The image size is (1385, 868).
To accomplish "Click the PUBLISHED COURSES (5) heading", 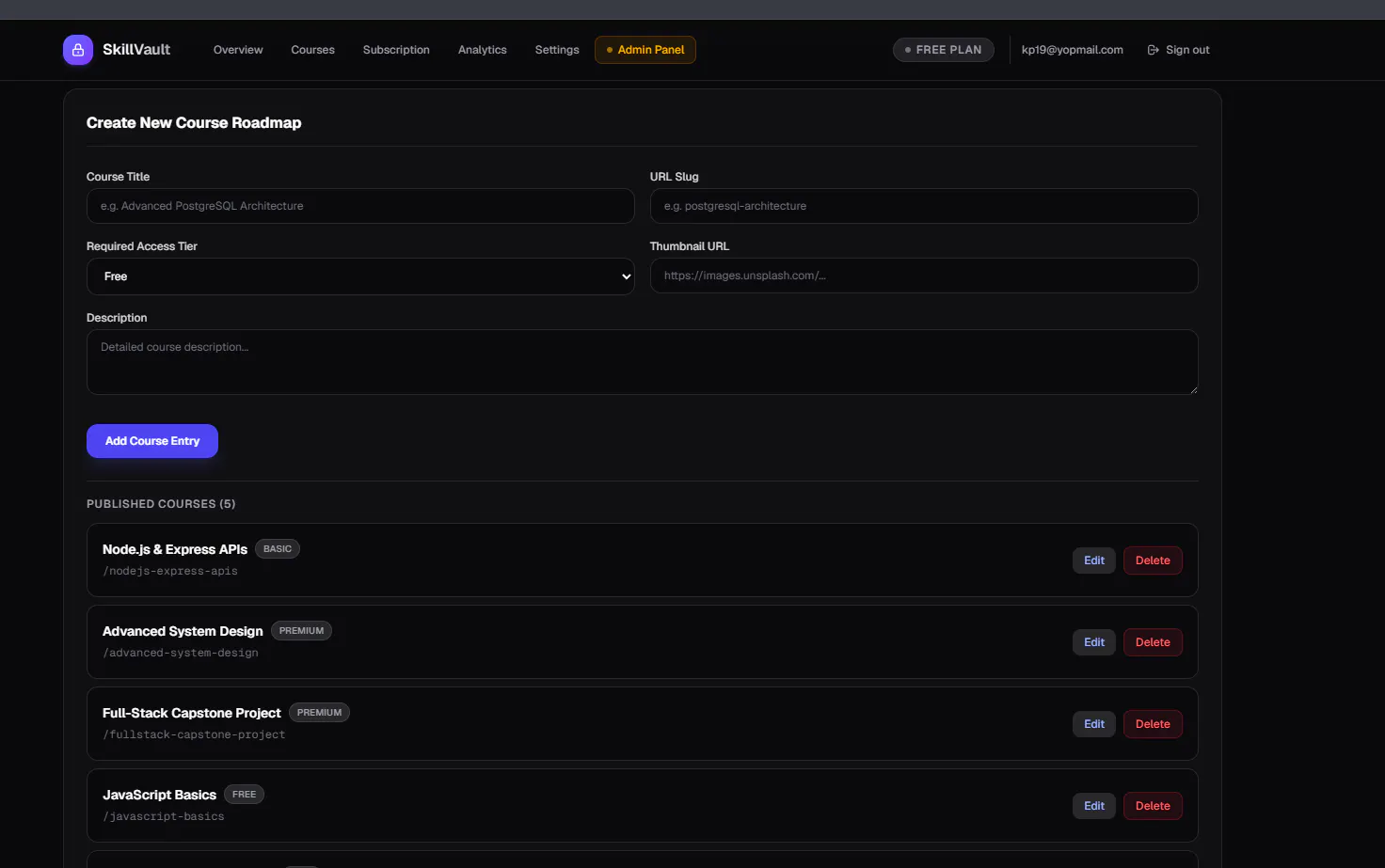I will [x=161, y=504].
